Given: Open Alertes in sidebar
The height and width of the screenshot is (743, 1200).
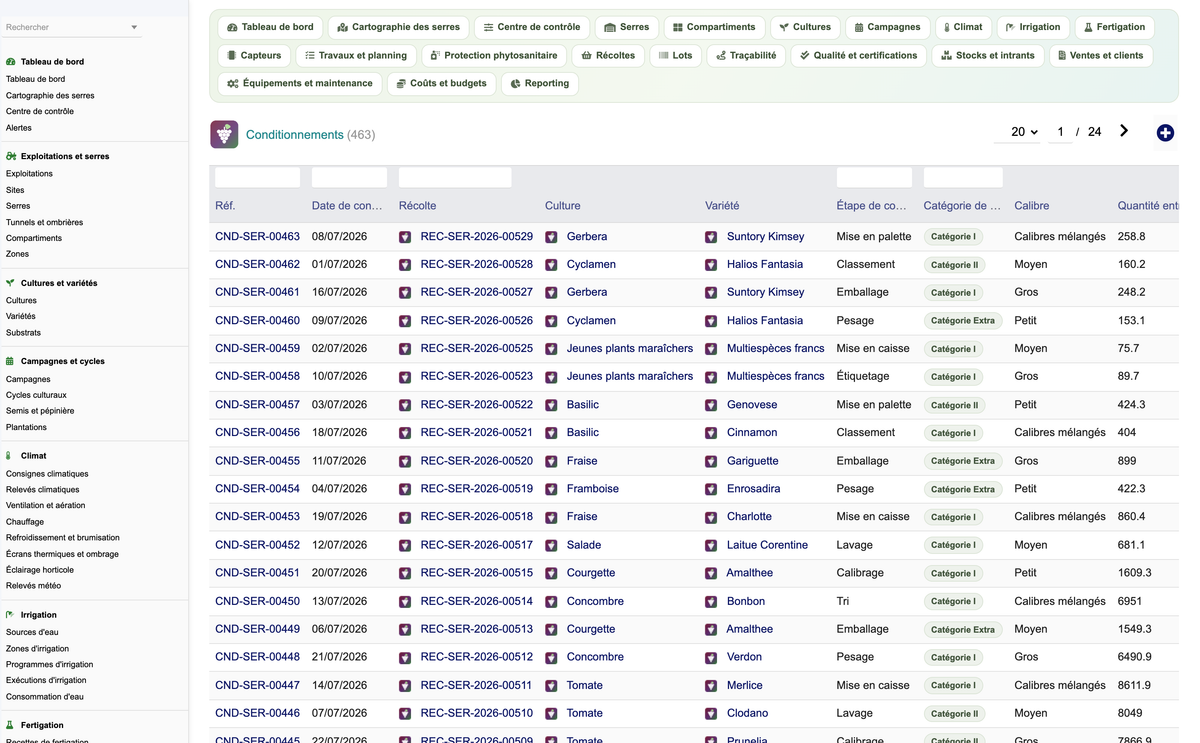Looking at the screenshot, I should tap(19, 128).
